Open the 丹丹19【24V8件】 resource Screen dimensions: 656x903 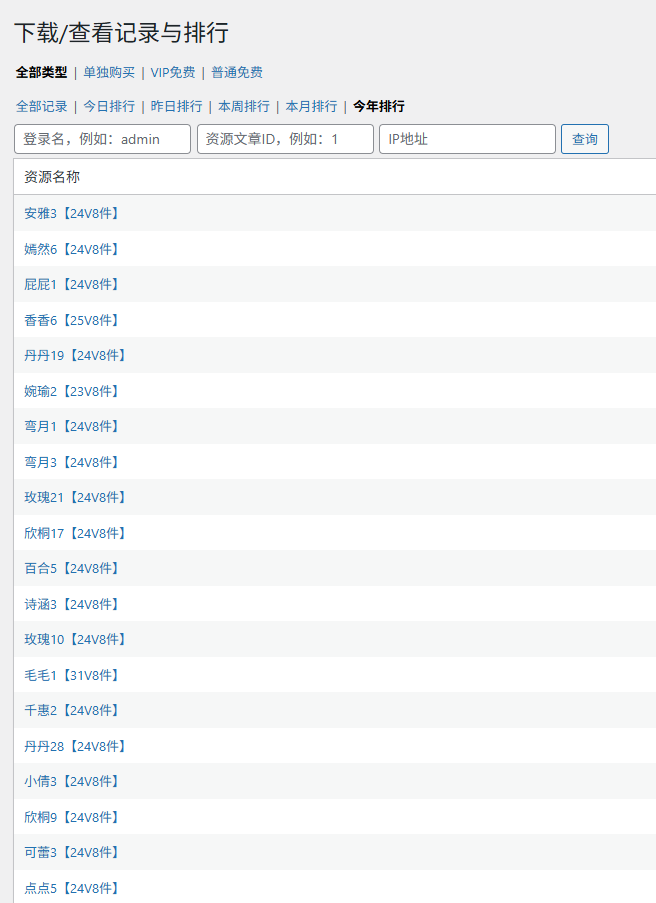(75, 355)
